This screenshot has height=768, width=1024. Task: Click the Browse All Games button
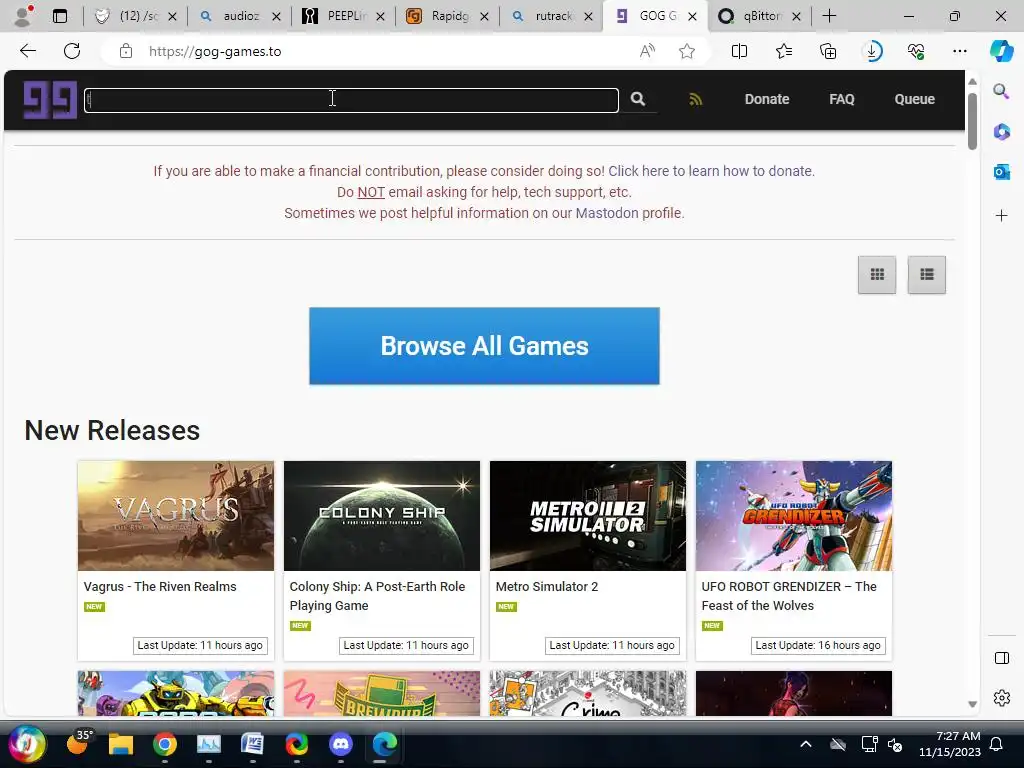pyautogui.click(x=484, y=346)
